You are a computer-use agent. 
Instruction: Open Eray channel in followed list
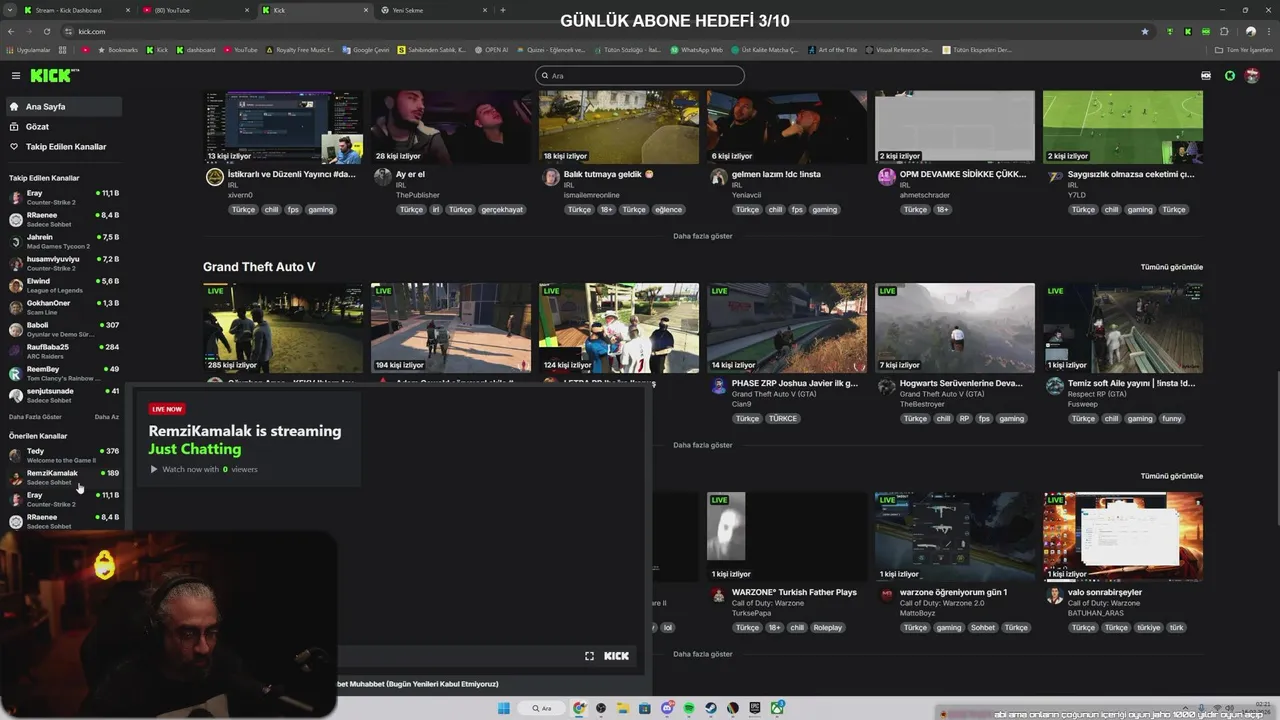pos(63,197)
